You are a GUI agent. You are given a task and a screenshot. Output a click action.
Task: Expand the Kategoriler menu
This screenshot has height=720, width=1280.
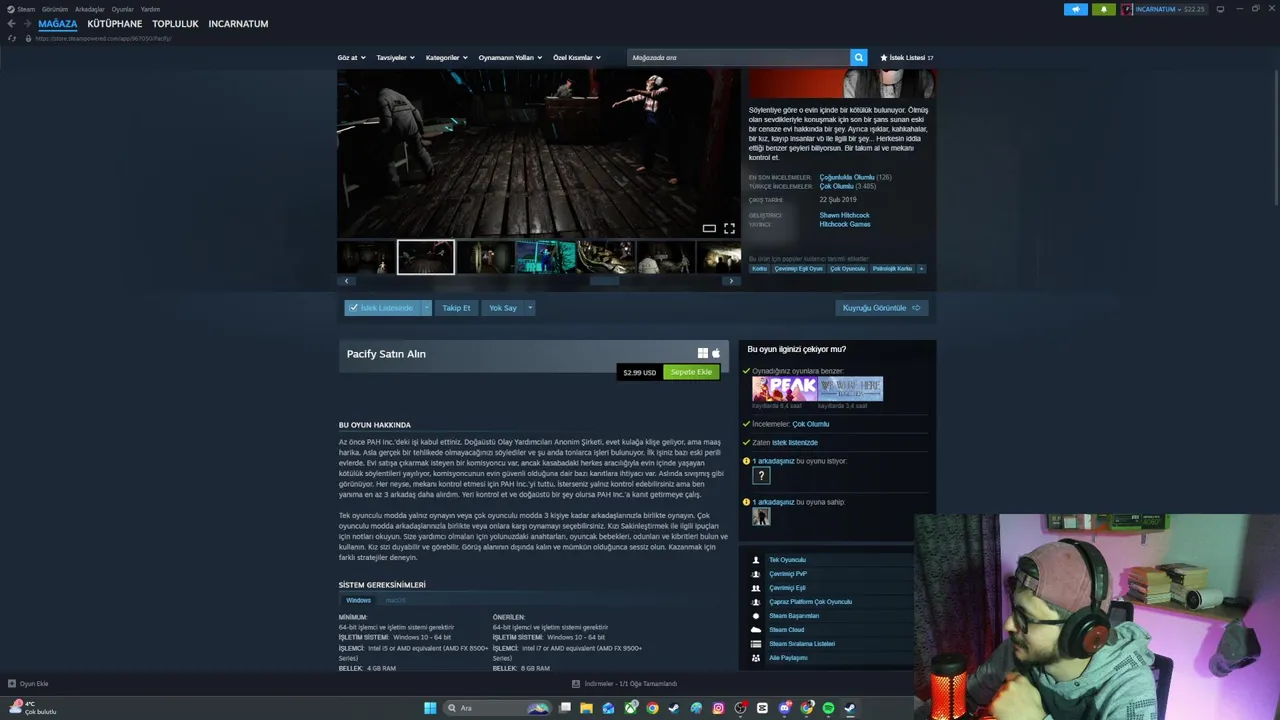coord(447,58)
